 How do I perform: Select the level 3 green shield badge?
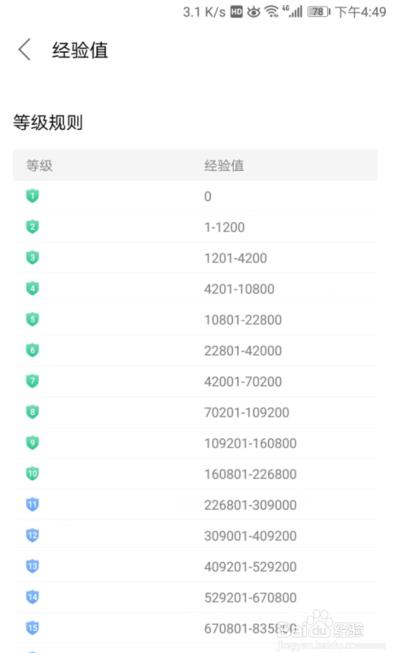pos(32,257)
